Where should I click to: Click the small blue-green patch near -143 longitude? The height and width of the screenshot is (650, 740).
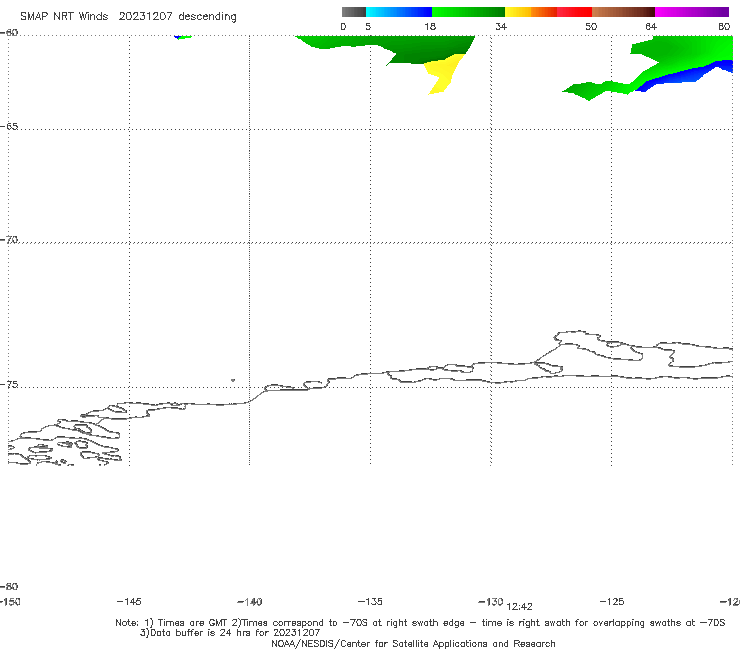click(183, 37)
